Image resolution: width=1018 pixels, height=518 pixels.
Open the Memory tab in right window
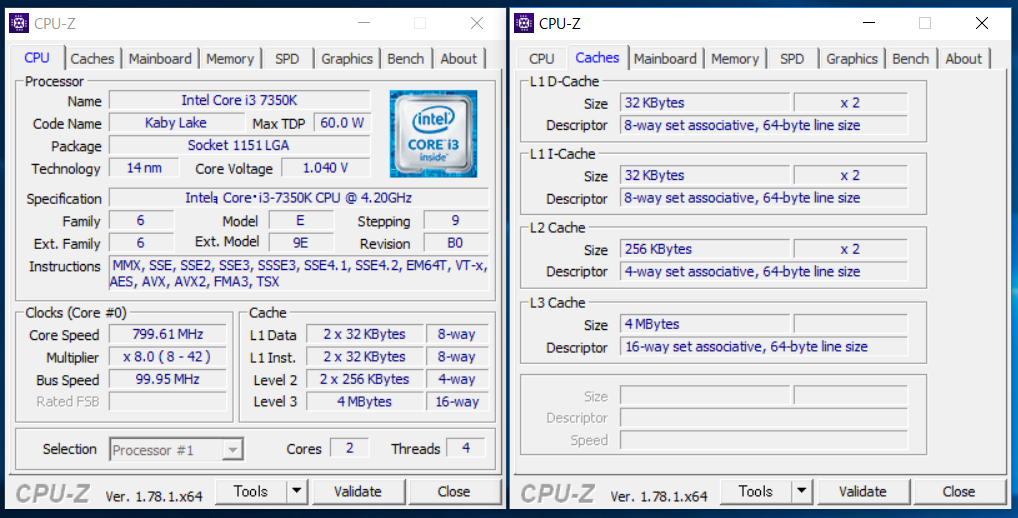tap(735, 58)
